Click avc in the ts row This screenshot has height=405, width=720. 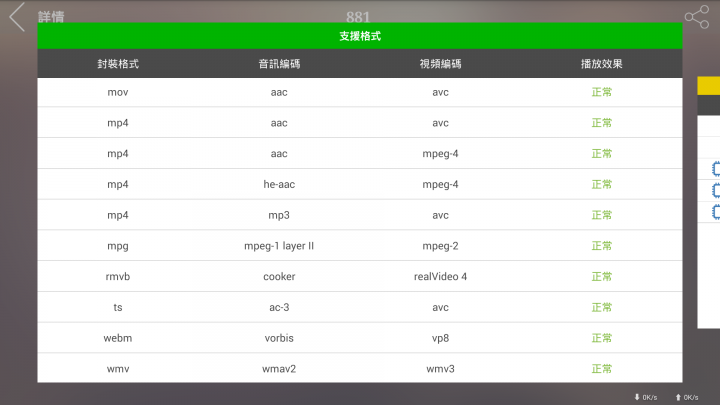440,308
